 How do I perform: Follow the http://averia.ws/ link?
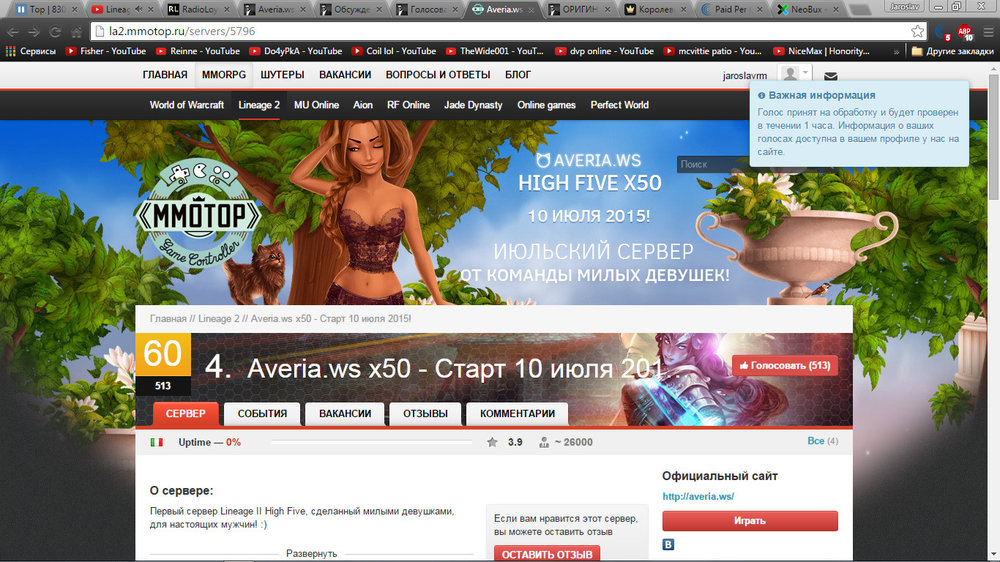click(x=698, y=497)
